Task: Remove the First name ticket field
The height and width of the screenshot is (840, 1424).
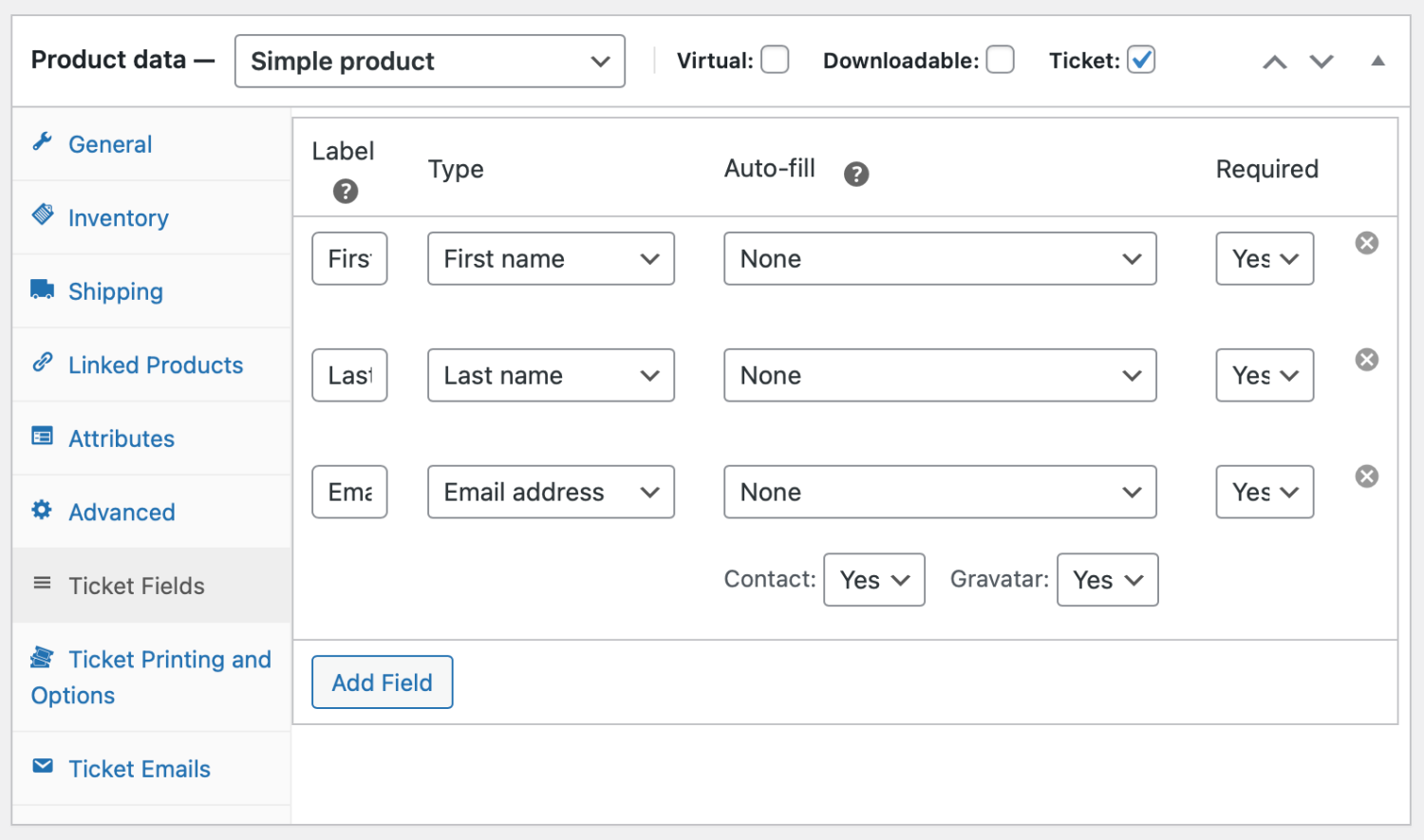Action: [1366, 243]
